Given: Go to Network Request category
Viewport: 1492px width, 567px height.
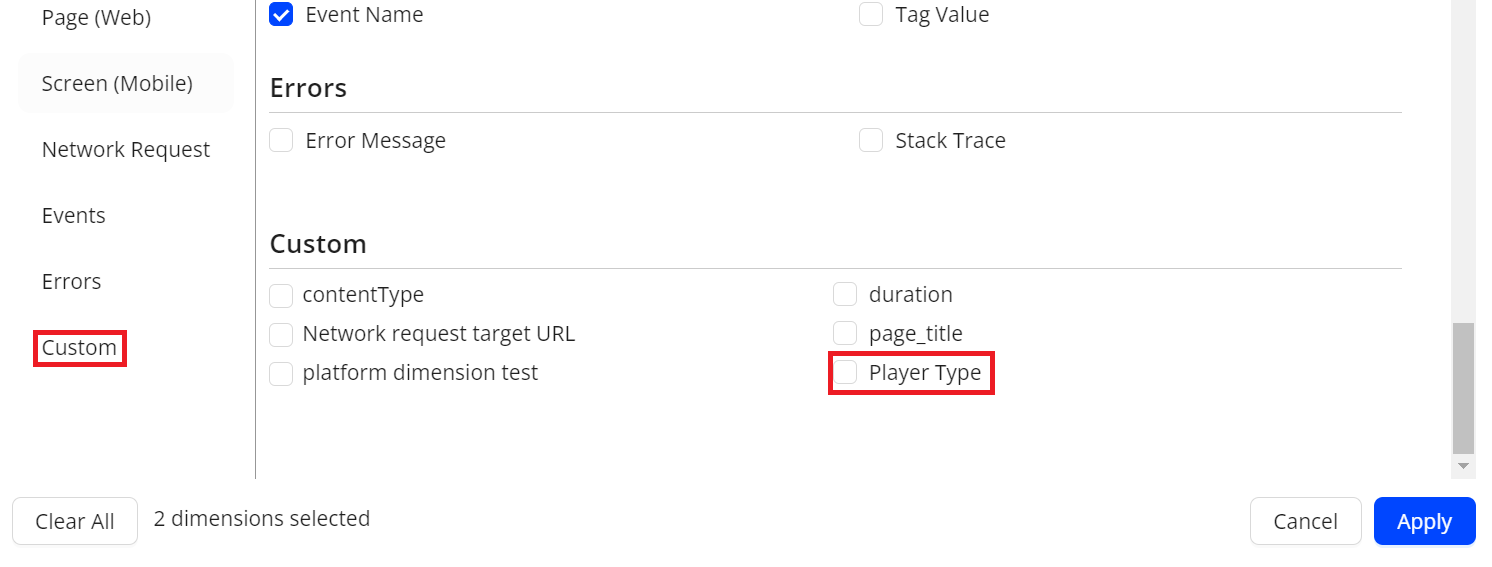Looking at the screenshot, I should click(x=126, y=150).
